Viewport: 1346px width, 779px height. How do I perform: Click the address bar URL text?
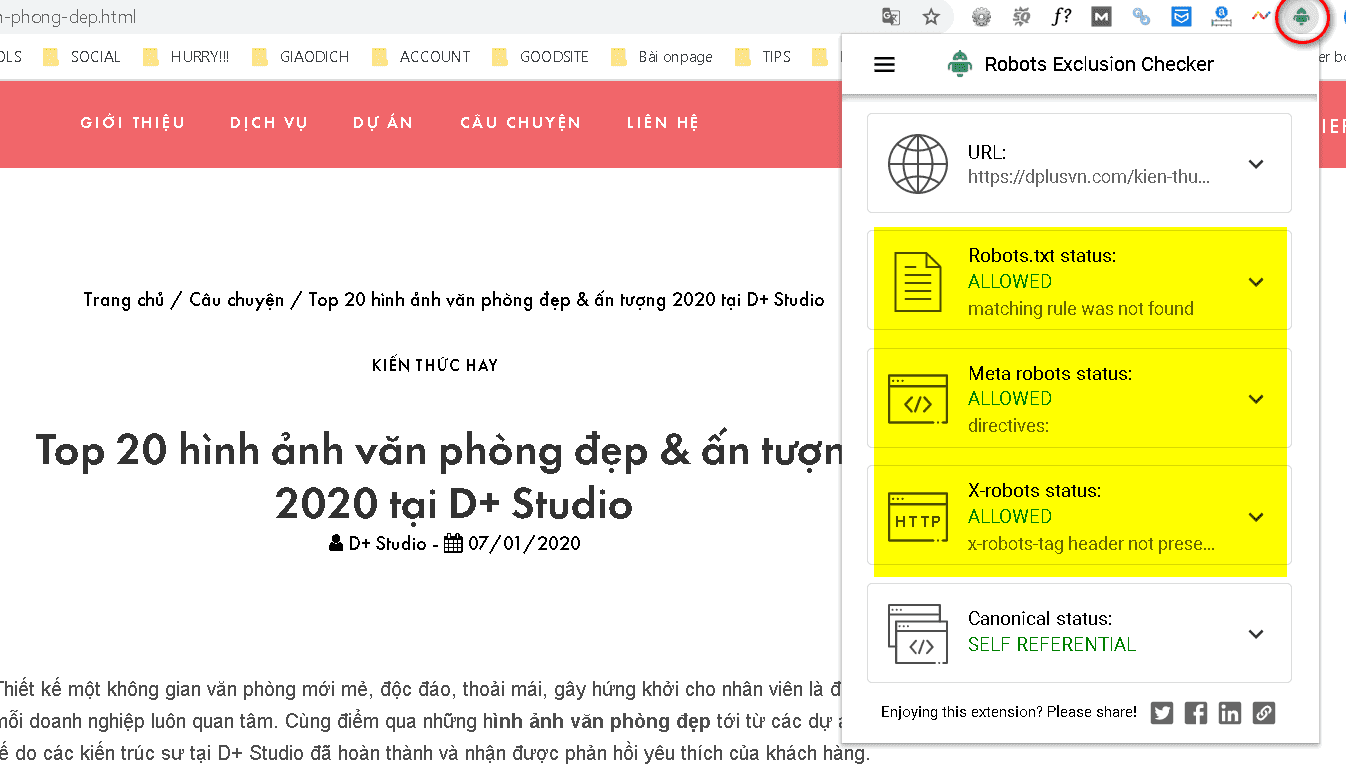pyautogui.click(x=68, y=17)
